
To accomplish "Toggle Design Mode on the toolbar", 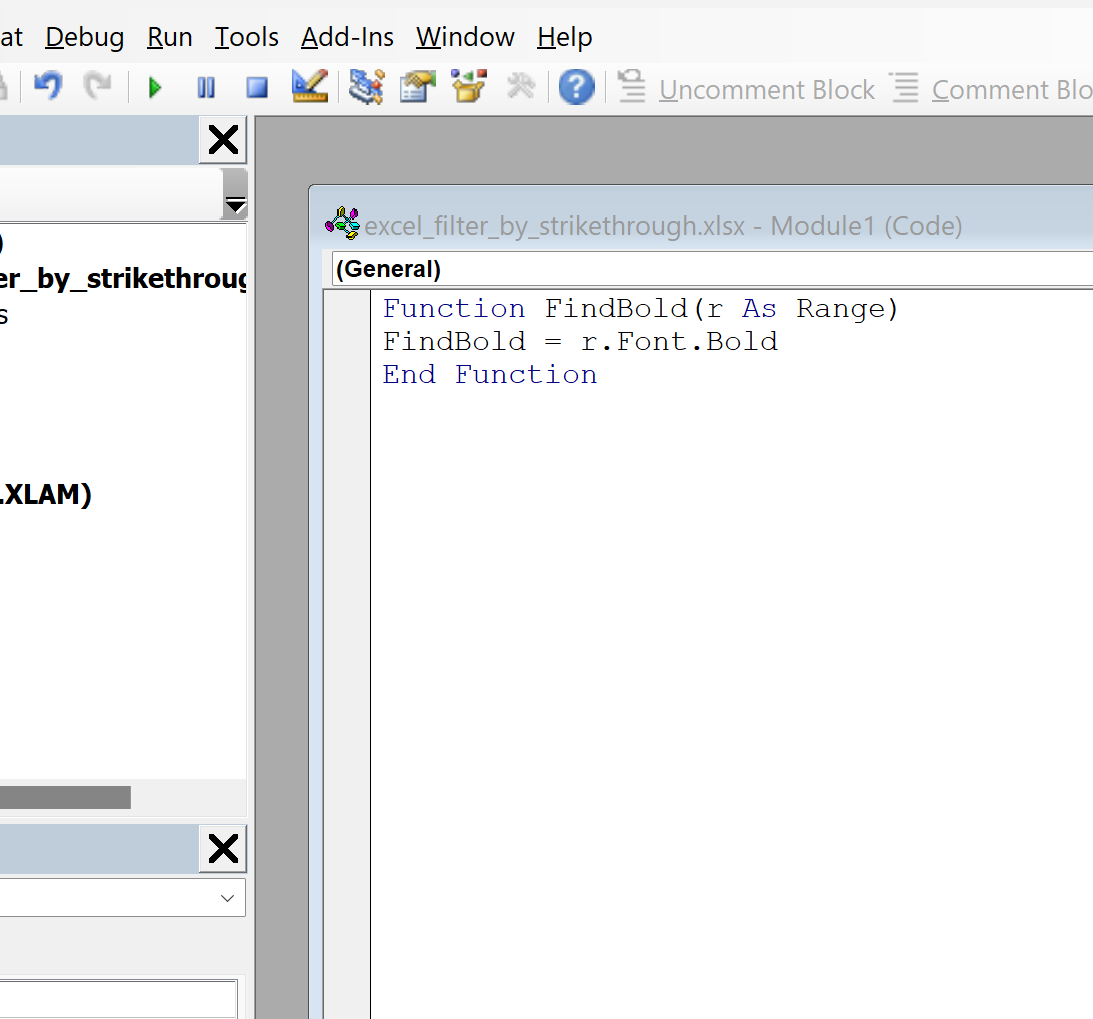I will click(x=309, y=88).
